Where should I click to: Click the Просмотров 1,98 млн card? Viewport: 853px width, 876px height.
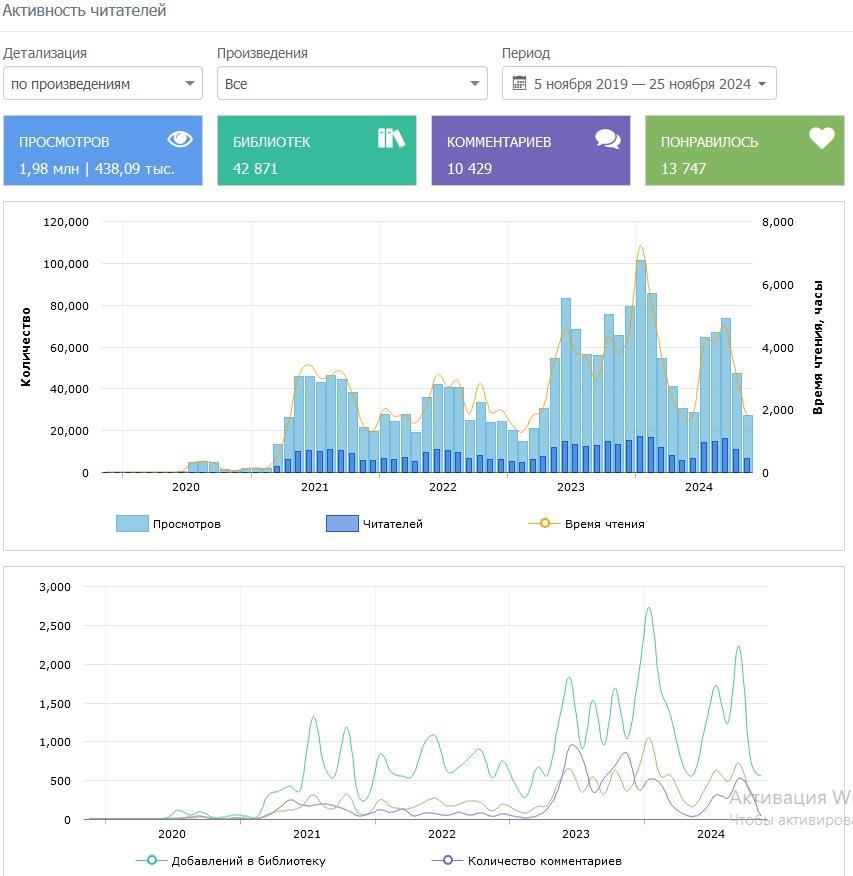(x=102, y=151)
